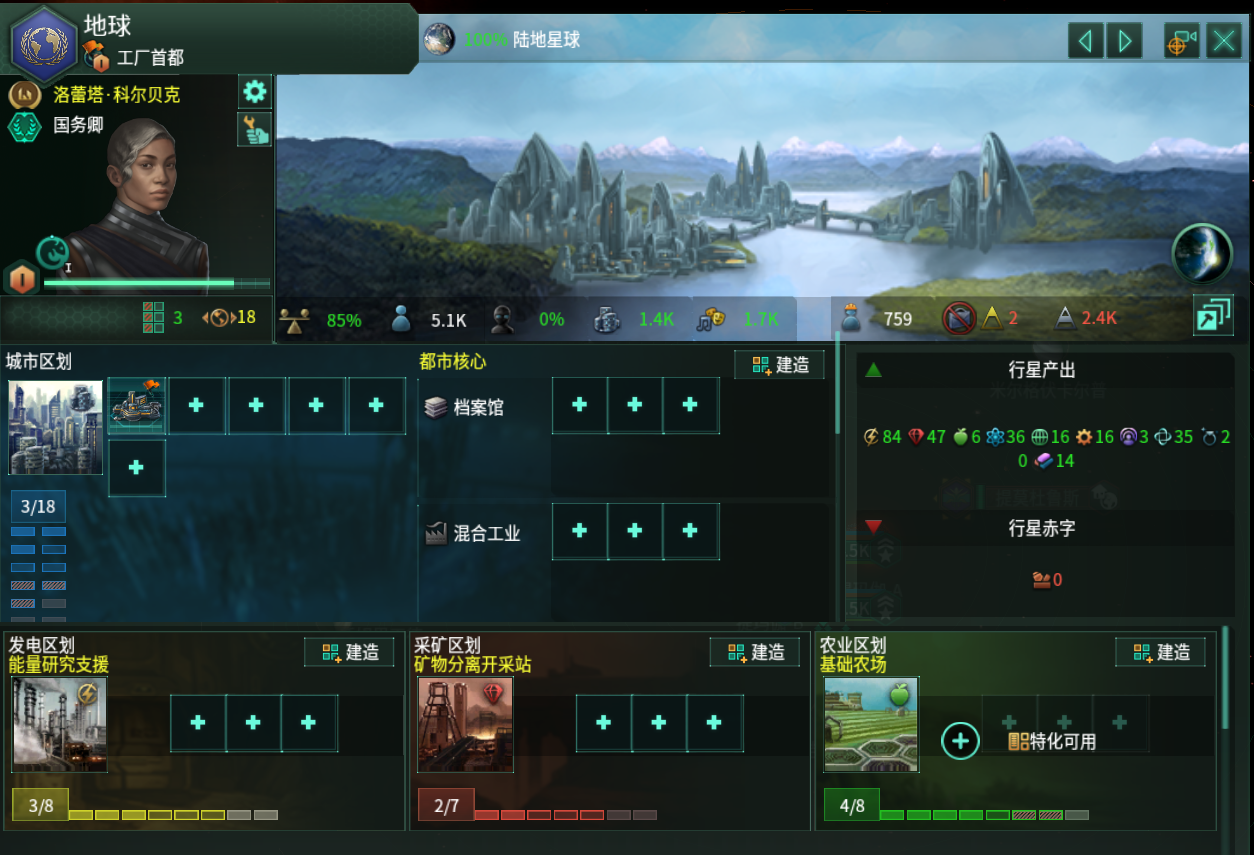1254x855 pixels.
Task: Click the 工厂首都 designation icon
Action: click(x=97, y=58)
